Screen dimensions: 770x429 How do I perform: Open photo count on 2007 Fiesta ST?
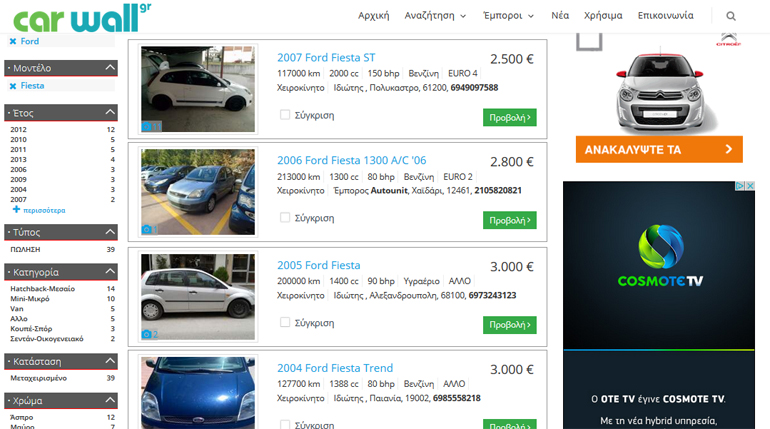(x=151, y=127)
